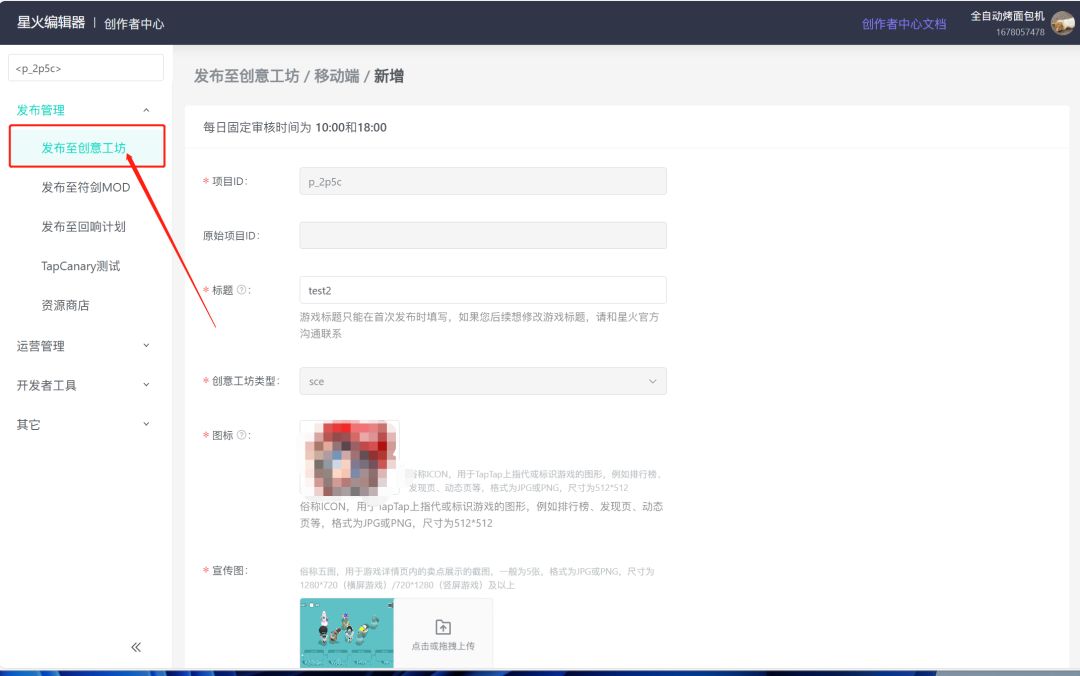Screen dimensions: 1080x676
Task: Click 点击或拖拽上传 upload box
Action: pyautogui.click(x=443, y=633)
